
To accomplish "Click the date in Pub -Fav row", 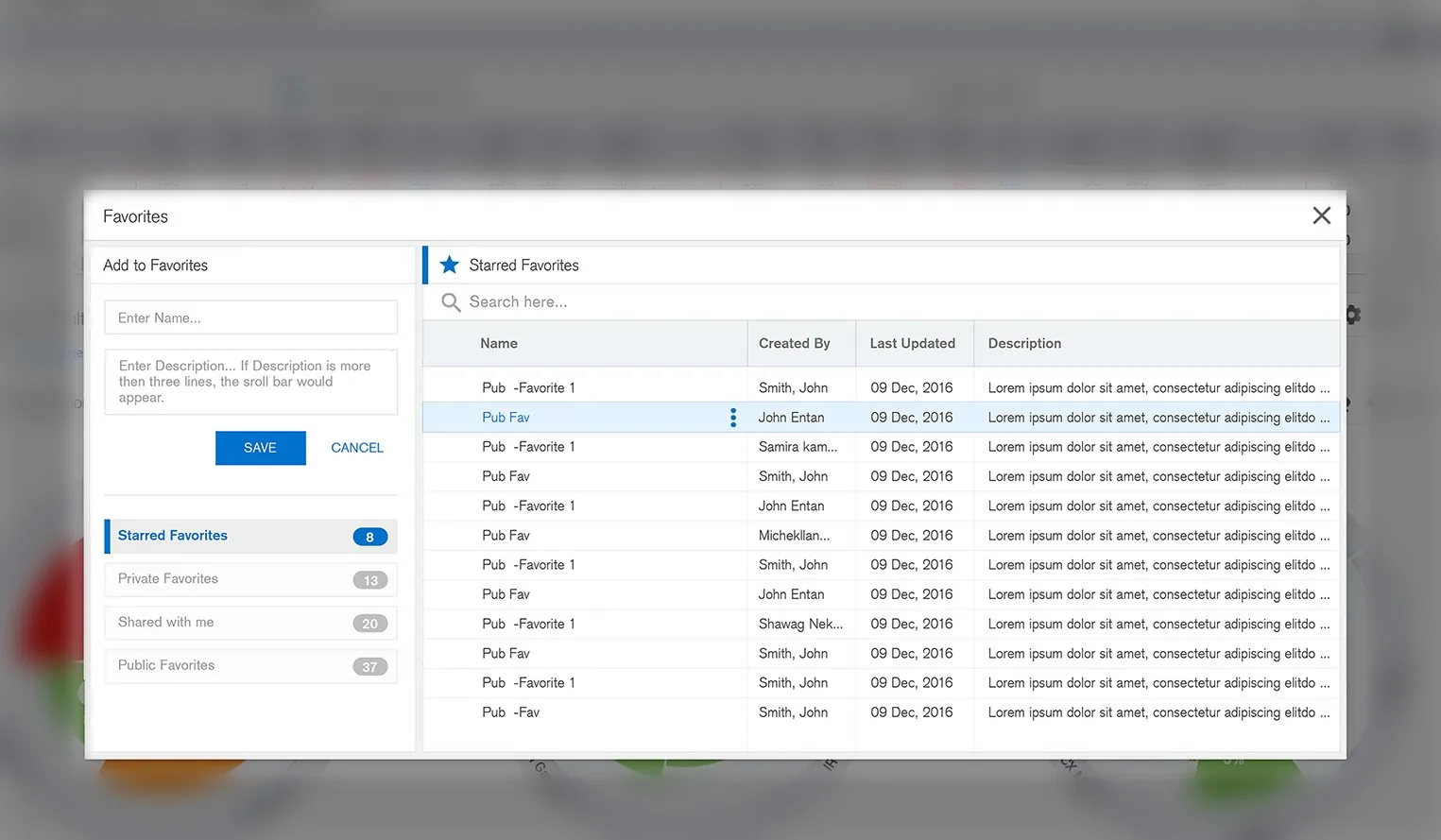I will tap(911, 712).
